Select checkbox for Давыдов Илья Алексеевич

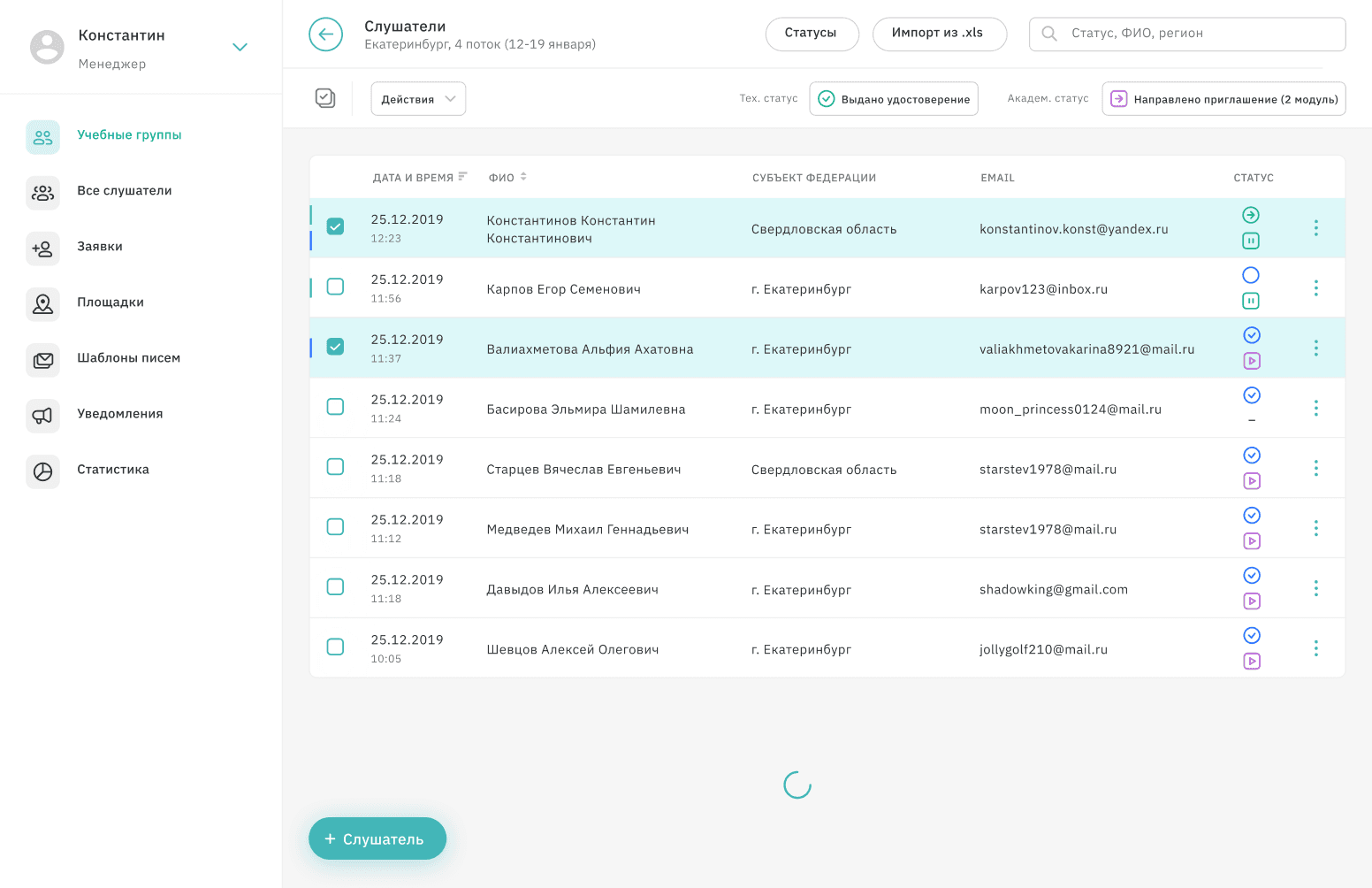coord(335,586)
